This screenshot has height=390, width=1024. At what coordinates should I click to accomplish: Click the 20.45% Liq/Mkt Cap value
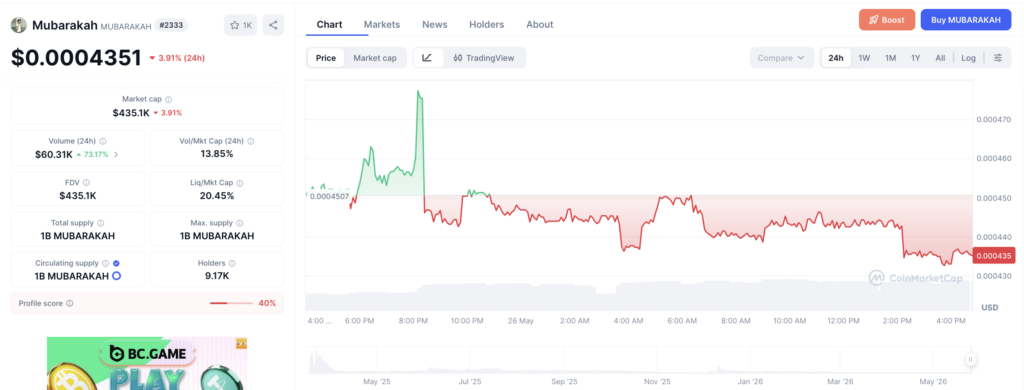tap(217, 195)
